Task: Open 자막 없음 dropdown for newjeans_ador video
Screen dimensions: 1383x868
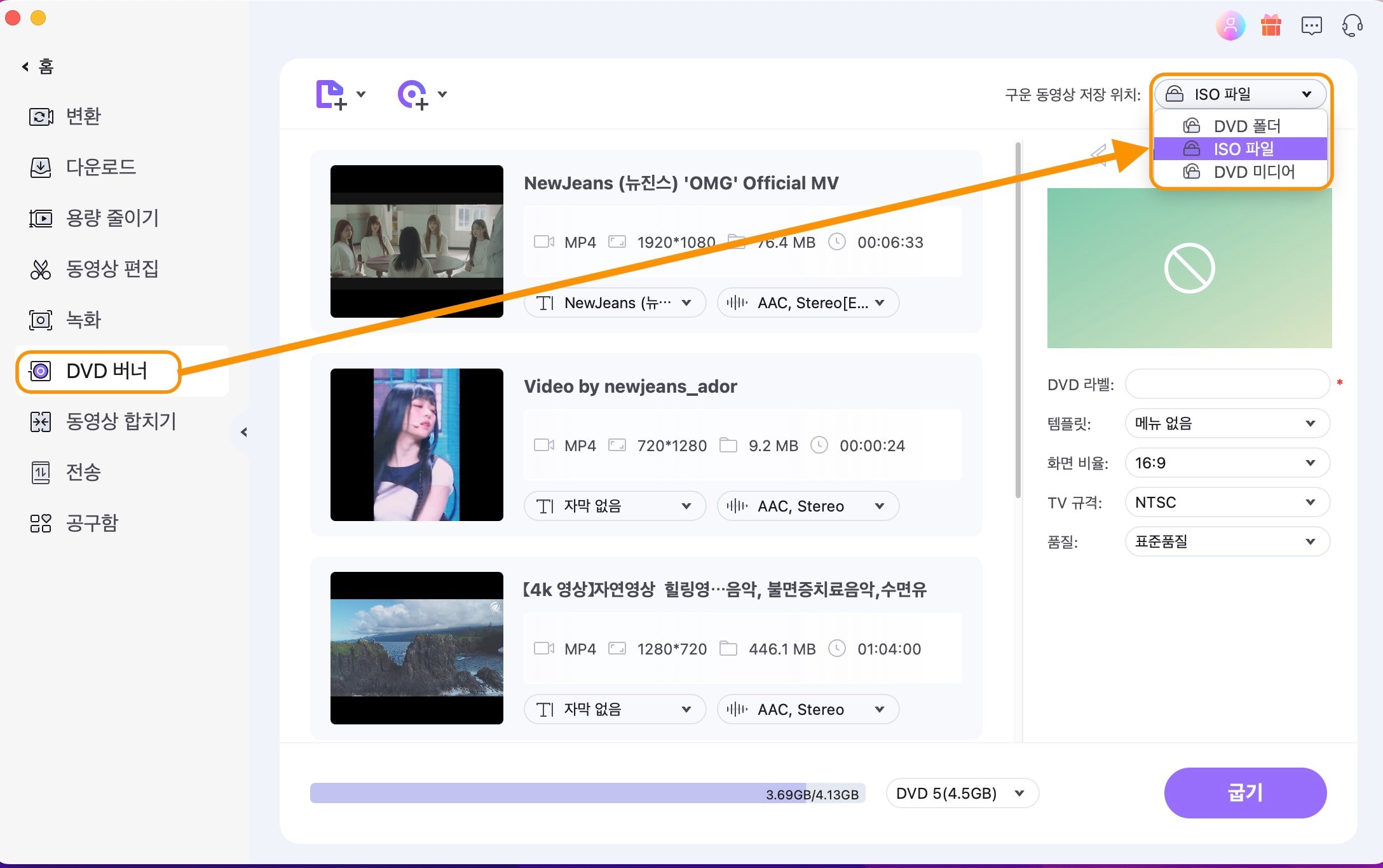Action: click(x=615, y=506)
